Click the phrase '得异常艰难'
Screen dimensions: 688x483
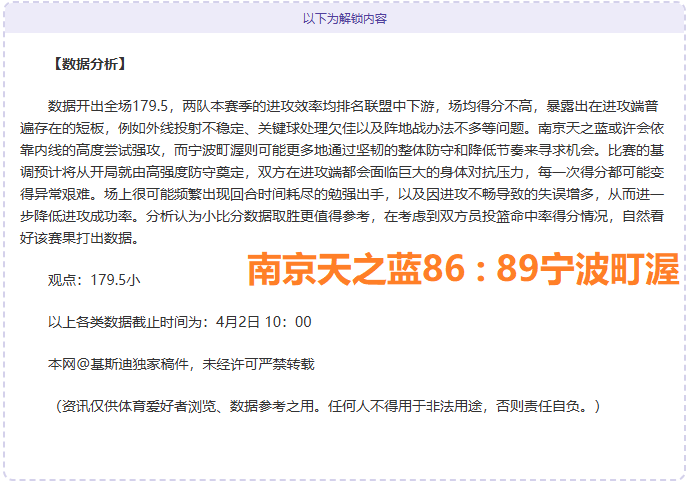pos(70,172)
